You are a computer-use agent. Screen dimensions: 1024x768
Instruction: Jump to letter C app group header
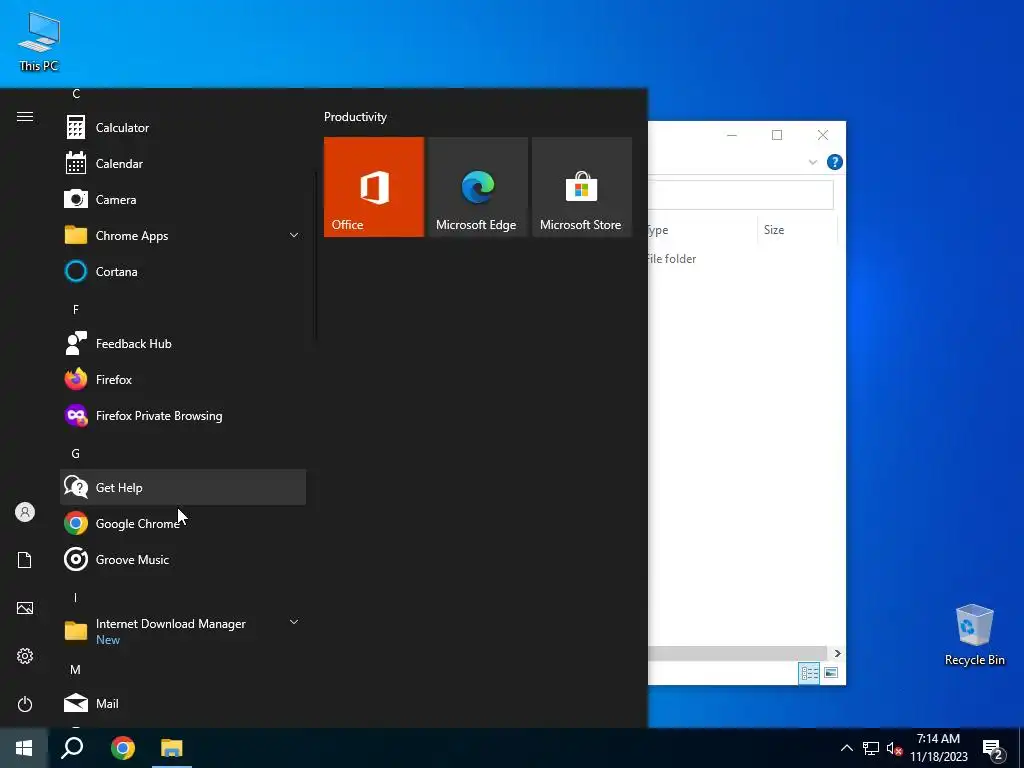pyautogui.click(x=76, y=94)
